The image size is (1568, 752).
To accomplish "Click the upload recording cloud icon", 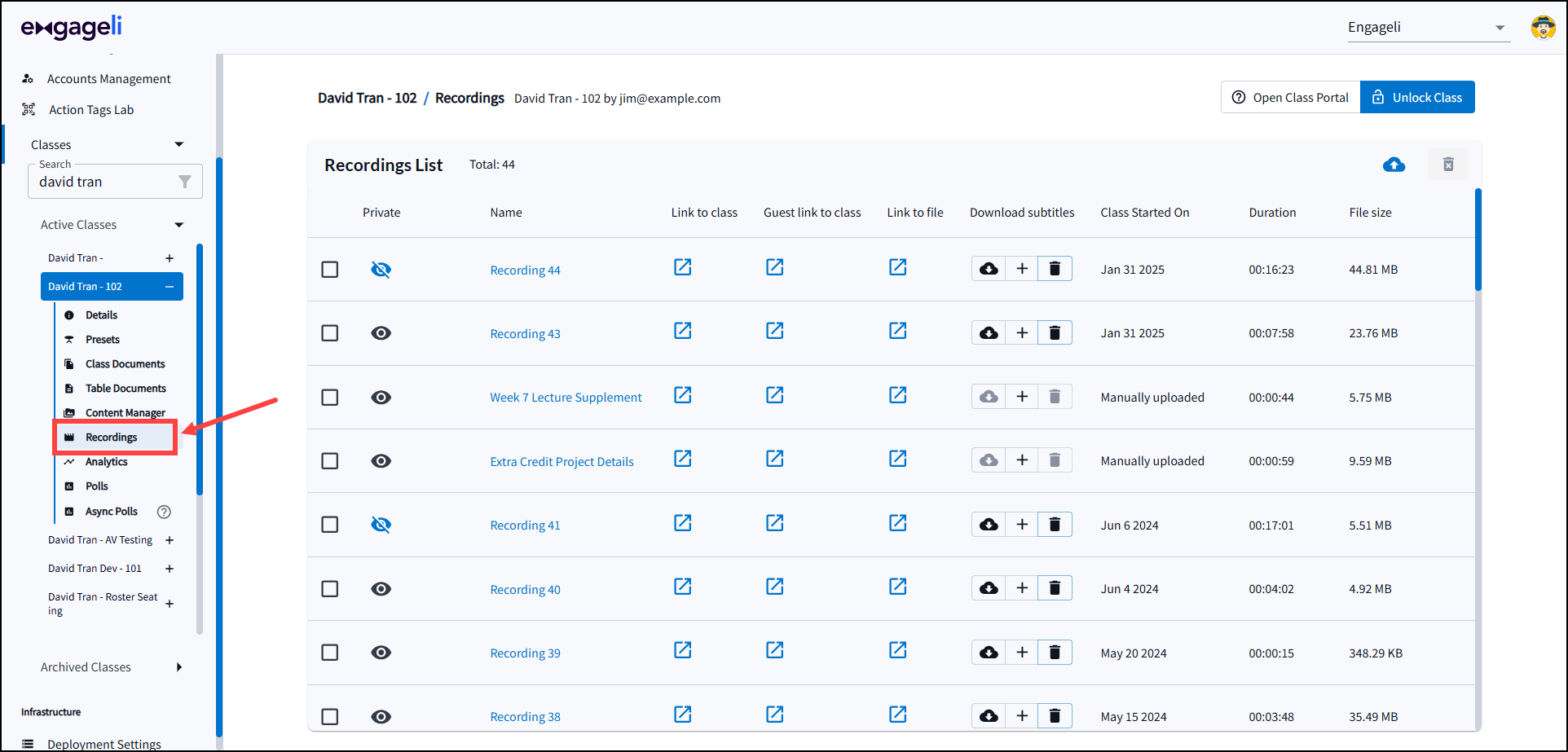I will tap(1394, 165).
